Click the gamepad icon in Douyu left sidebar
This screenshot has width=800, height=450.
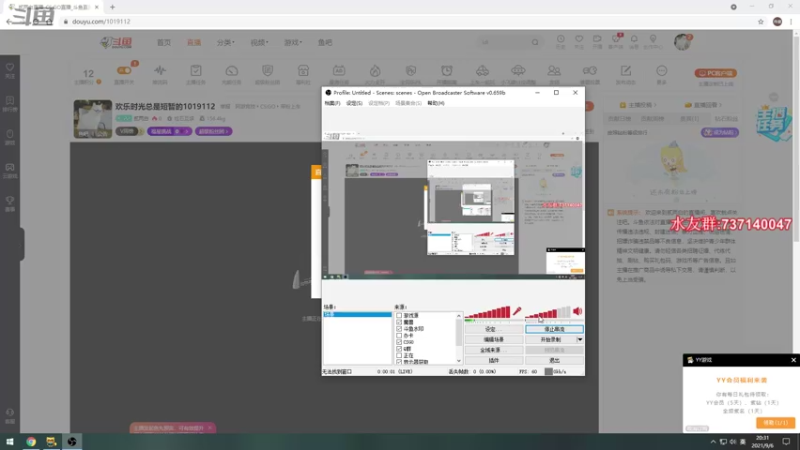click(x=10, y=167)
